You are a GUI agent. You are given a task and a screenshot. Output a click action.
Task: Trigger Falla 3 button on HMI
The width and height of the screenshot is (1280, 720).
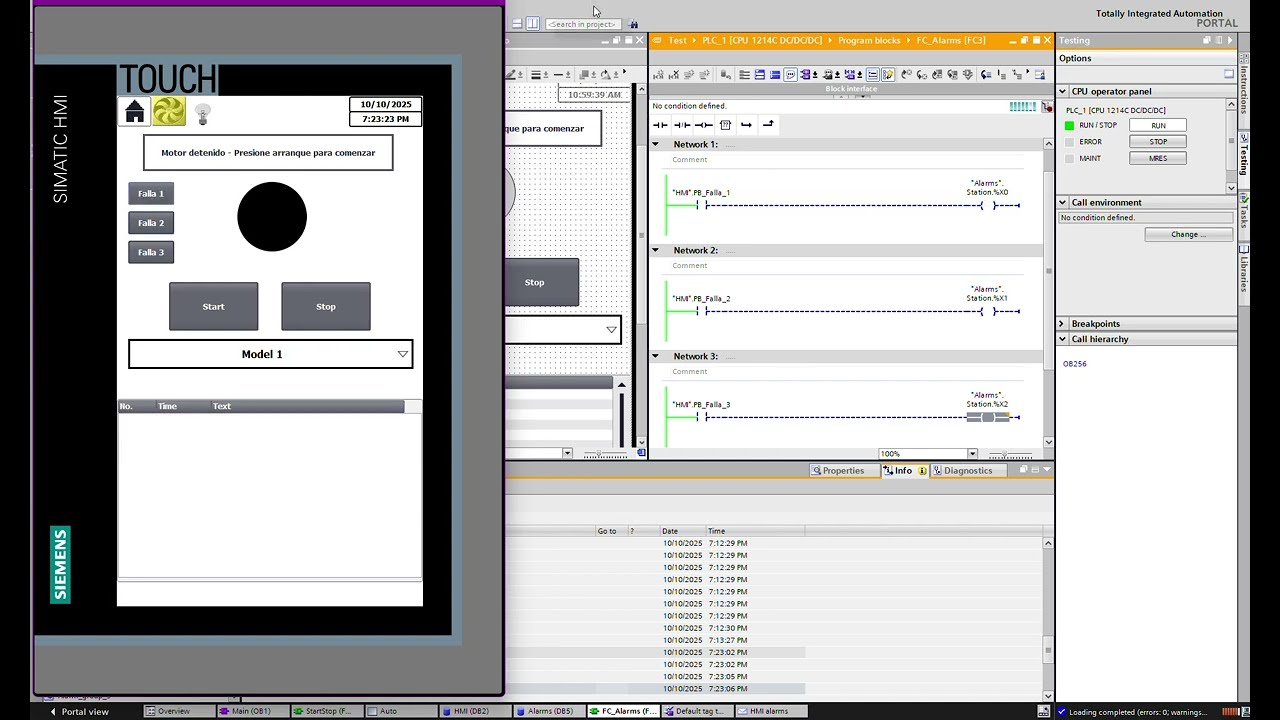(151, 252)
